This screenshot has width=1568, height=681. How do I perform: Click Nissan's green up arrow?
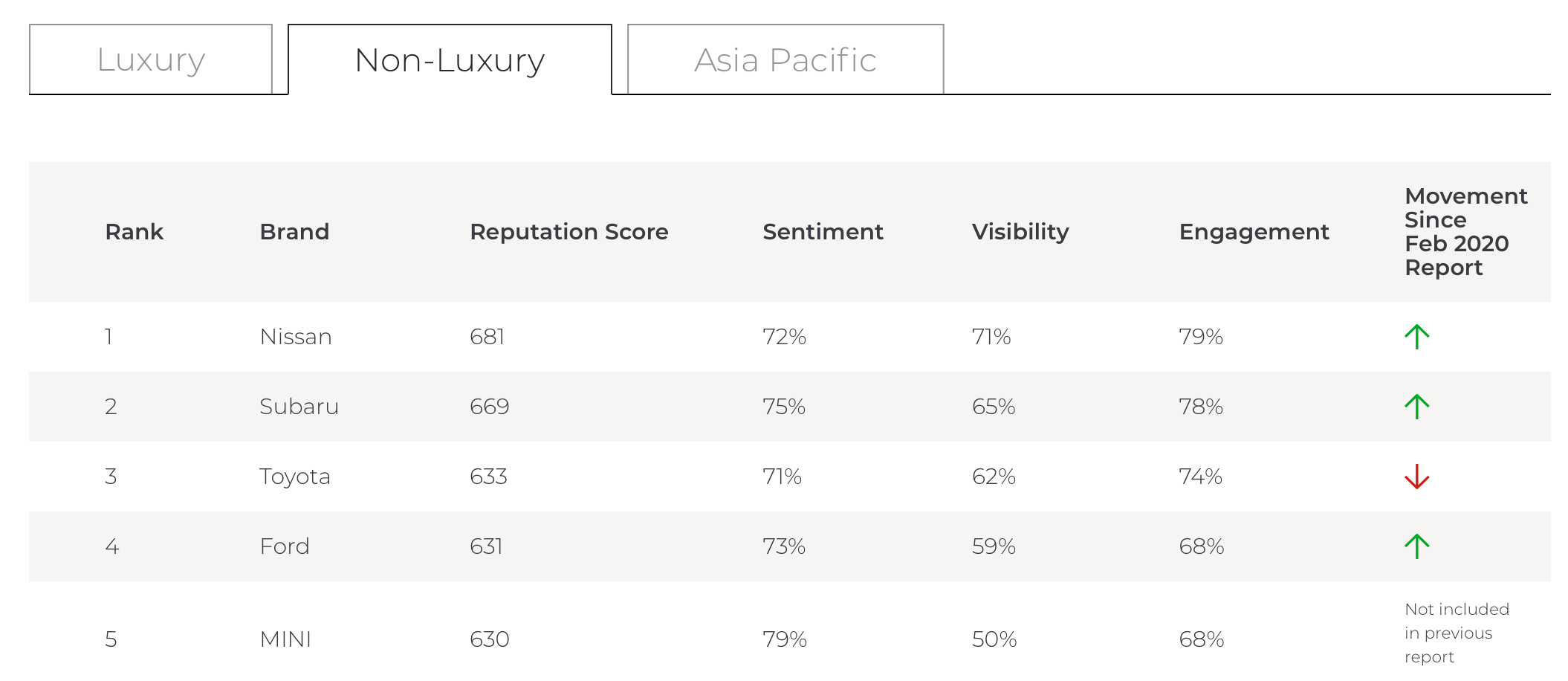[x=1416, y=337]
